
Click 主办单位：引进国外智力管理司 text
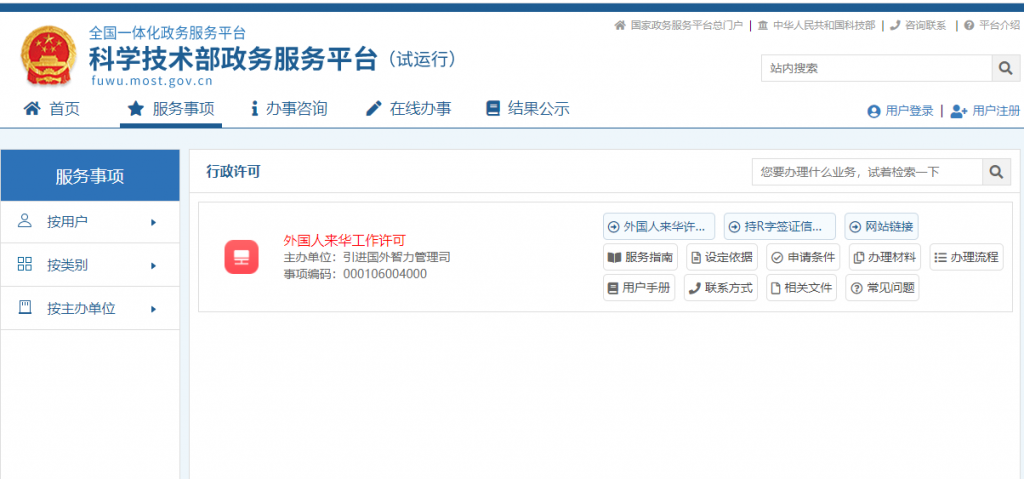tap(367, 257)
